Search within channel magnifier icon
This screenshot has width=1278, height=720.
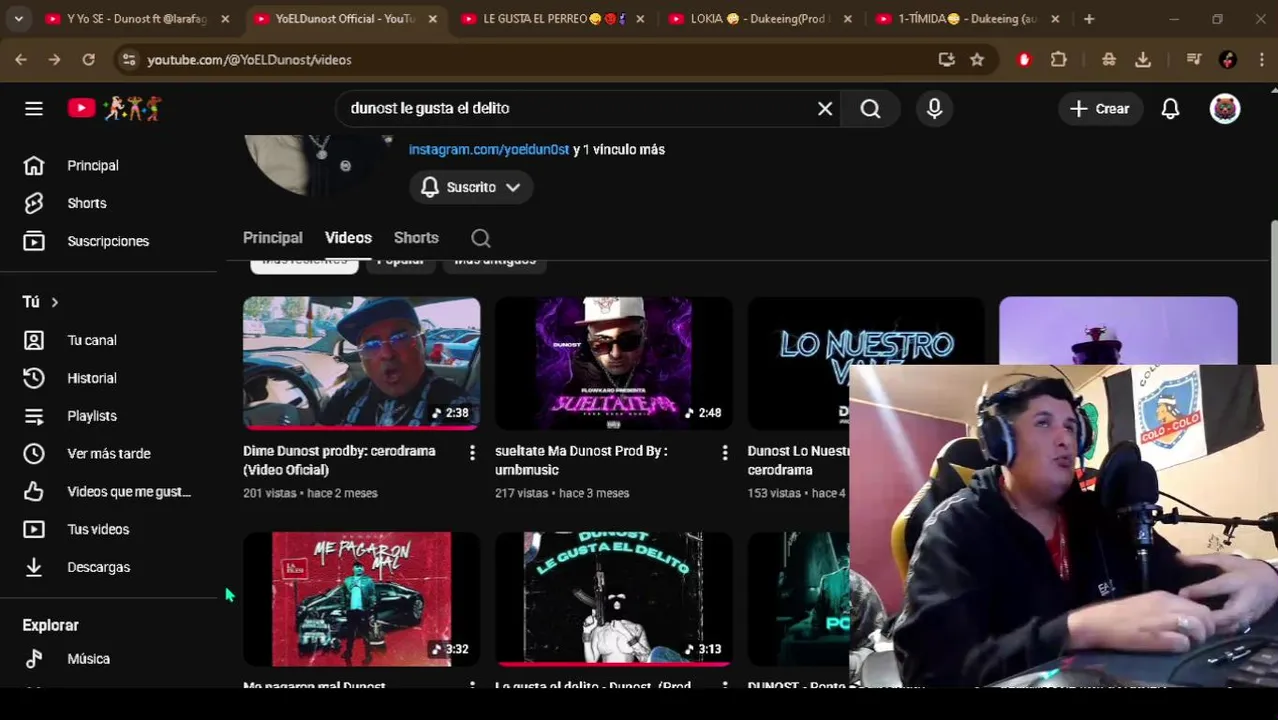481,238
